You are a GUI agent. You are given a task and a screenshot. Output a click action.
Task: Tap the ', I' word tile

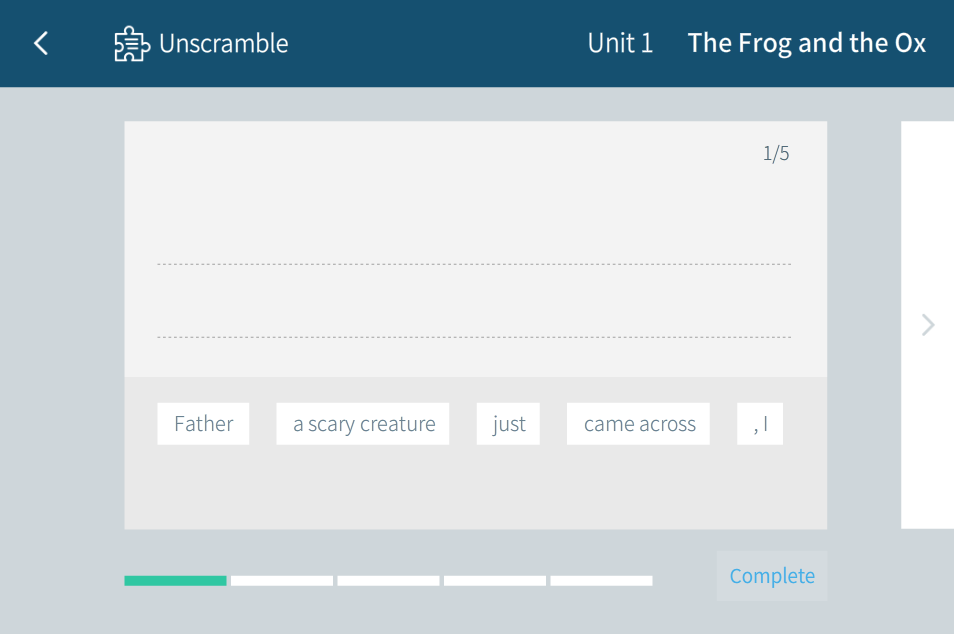(x=760, y=424)
